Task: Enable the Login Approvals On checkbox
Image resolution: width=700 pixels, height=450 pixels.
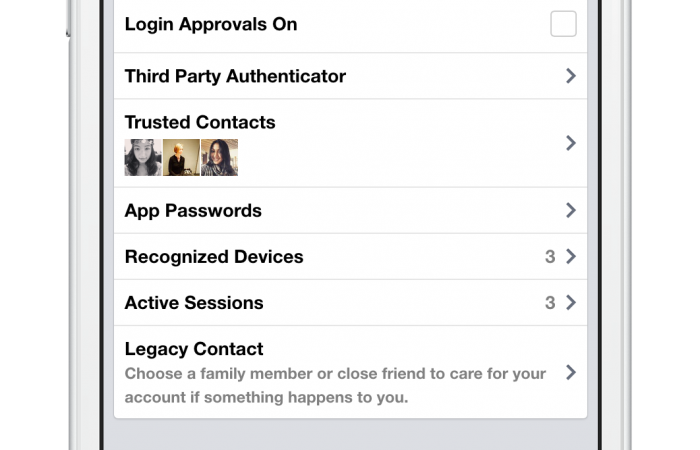Action: (563, 24)
